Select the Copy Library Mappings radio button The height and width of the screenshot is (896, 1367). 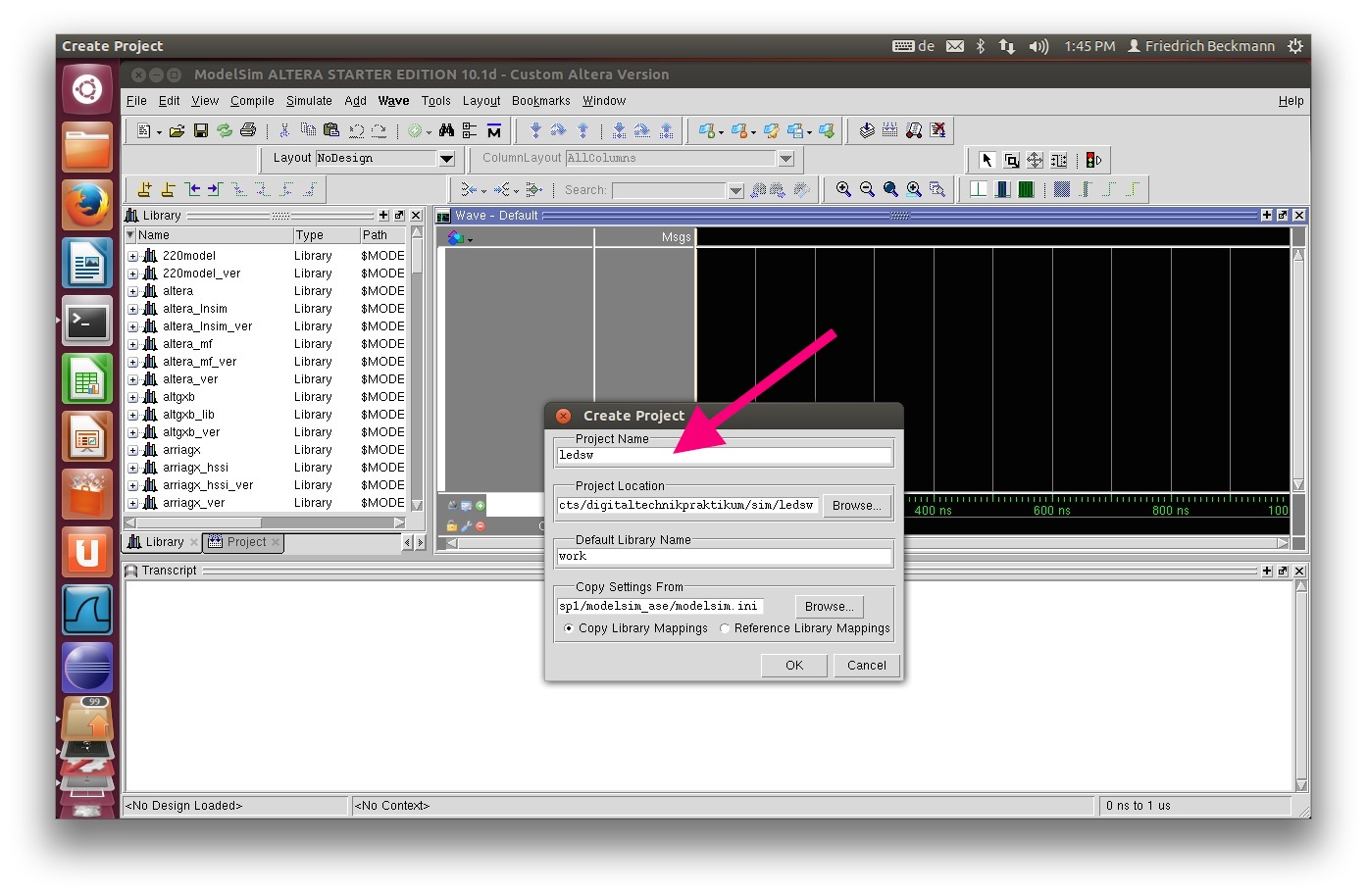569,628
